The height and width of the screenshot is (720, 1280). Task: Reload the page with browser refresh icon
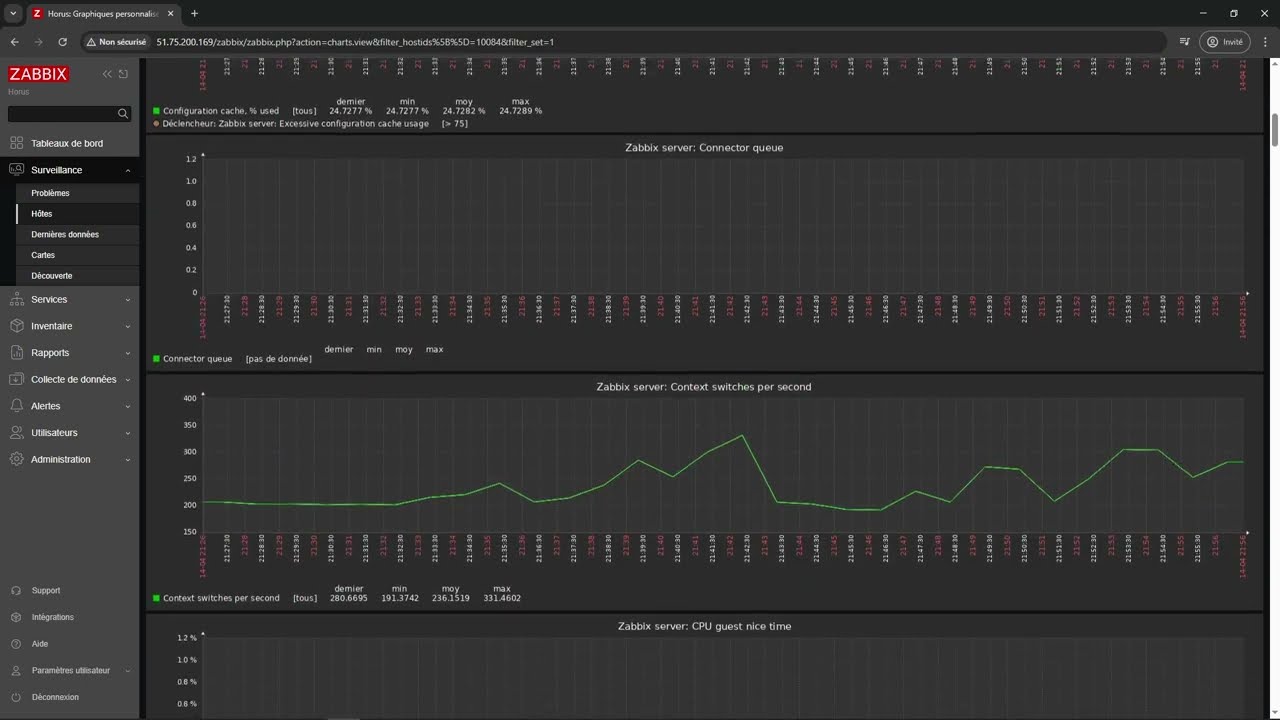pyautogui.click(x=62, y=42)
